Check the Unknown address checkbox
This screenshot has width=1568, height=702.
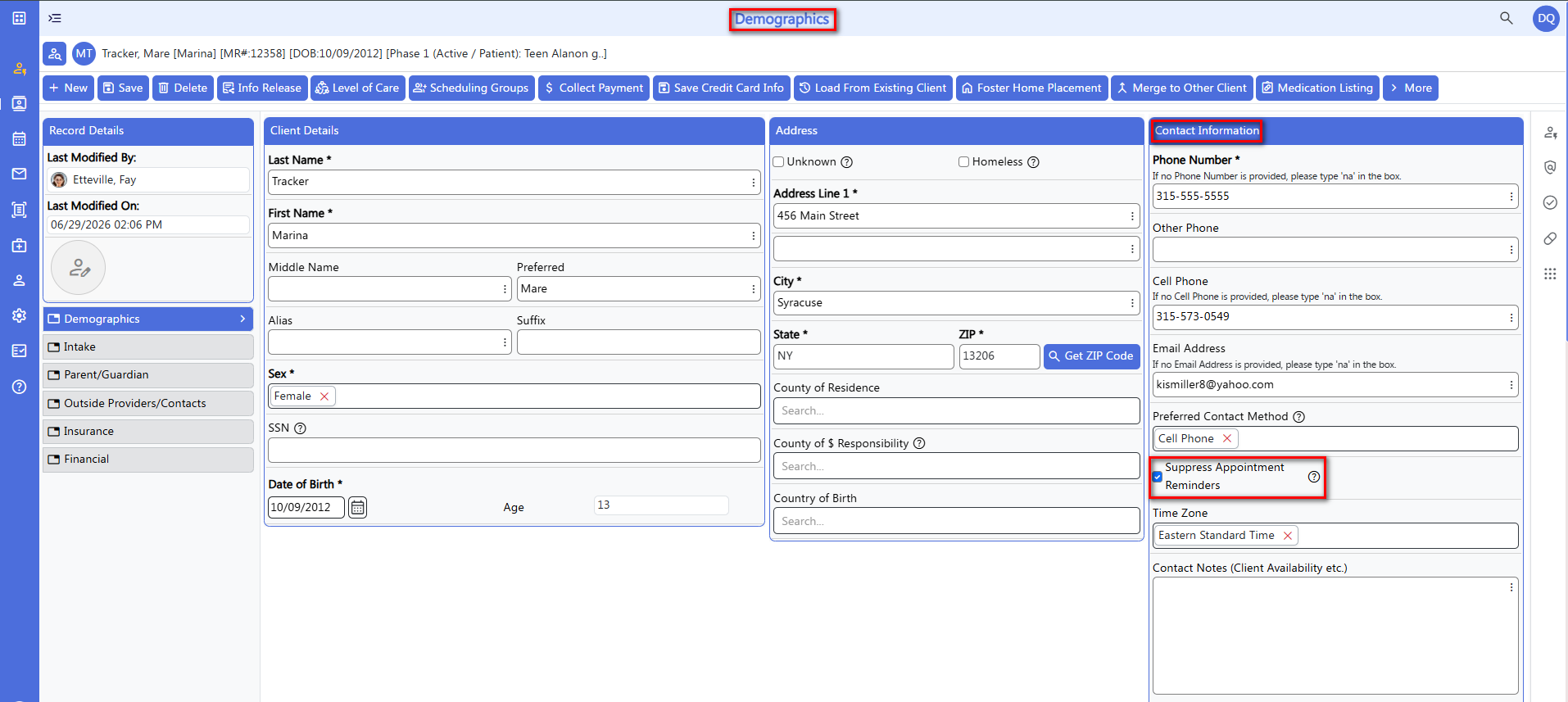click(779, 161)
